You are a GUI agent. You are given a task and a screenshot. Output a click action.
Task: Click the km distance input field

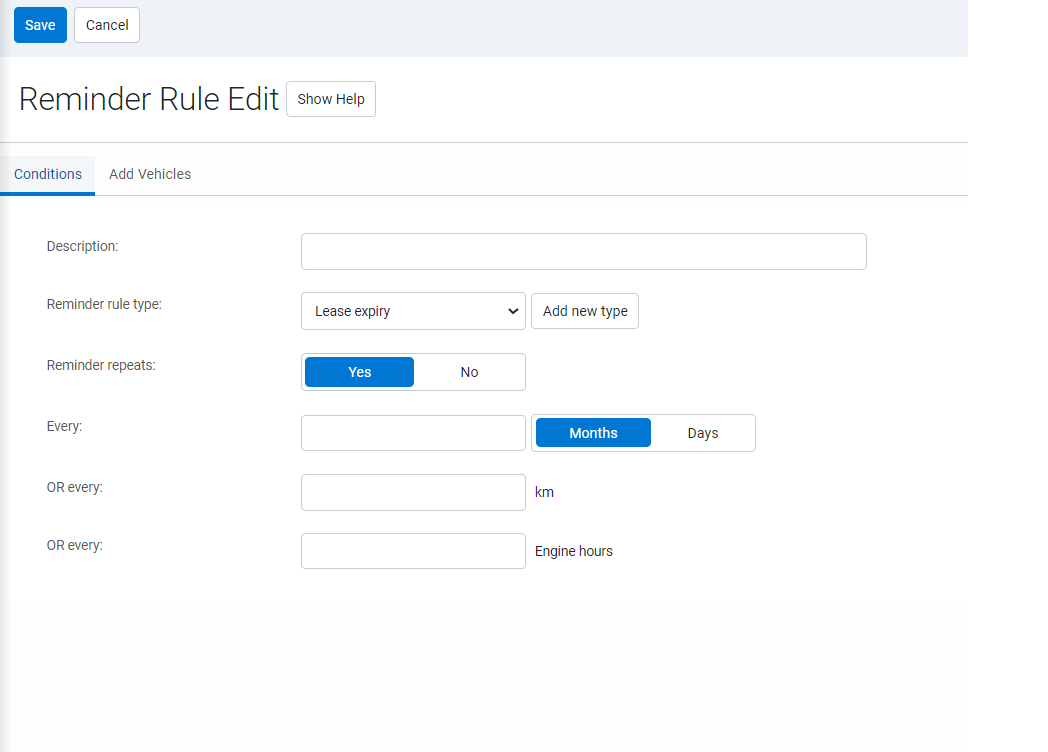[x=413, y=492]
